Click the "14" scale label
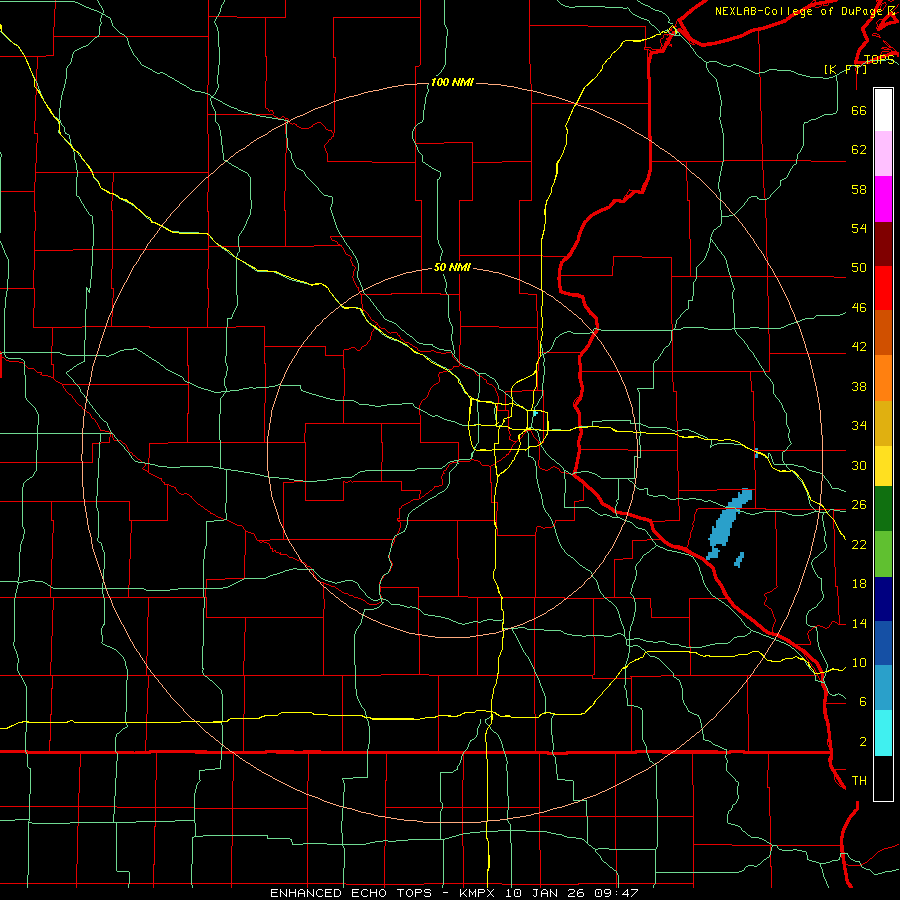This screenshot has height=900, width=900. point(859,623)
